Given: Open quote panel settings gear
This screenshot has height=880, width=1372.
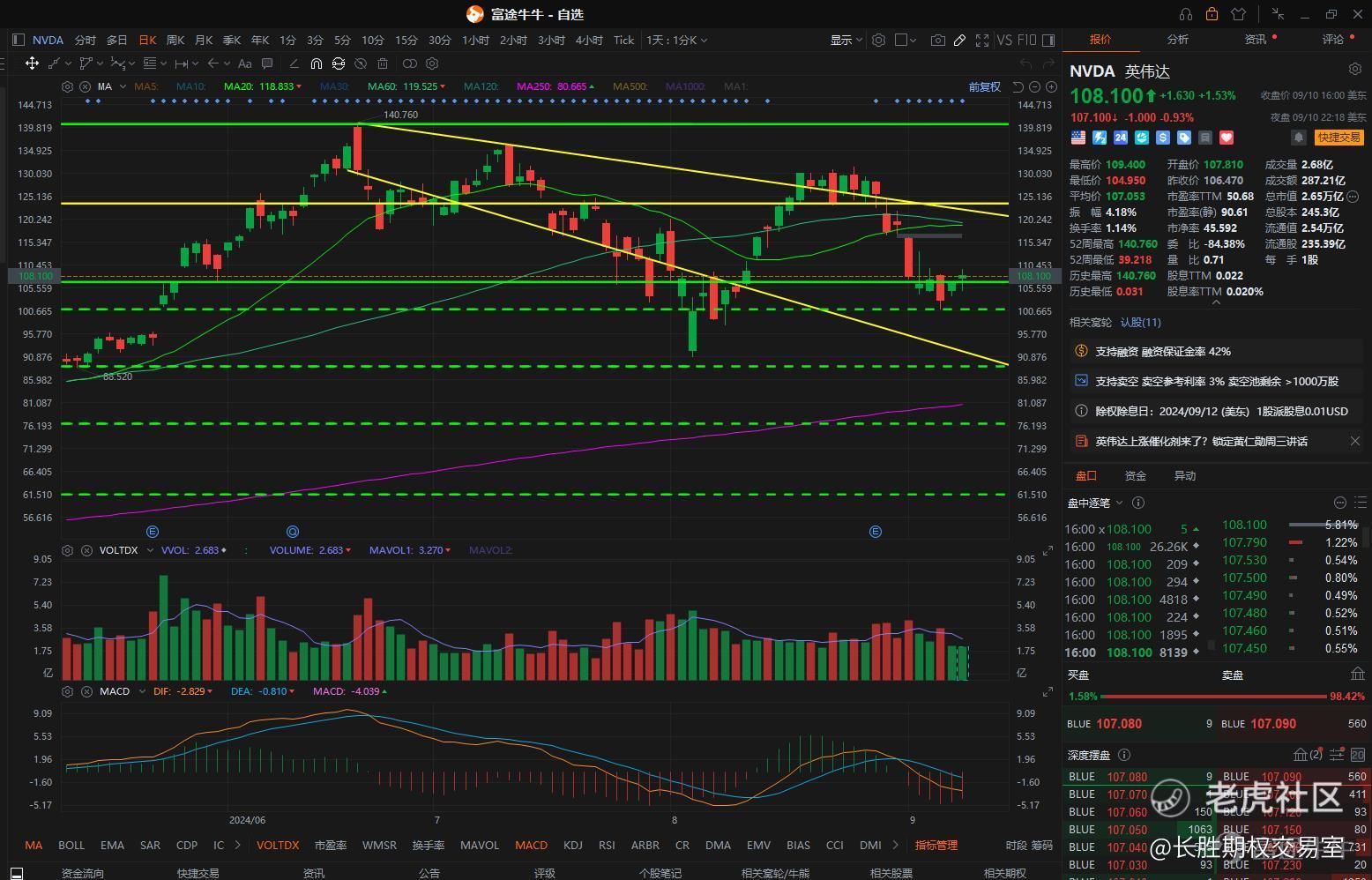Looking at the screenshot, I should click(x=1355, y=69).
